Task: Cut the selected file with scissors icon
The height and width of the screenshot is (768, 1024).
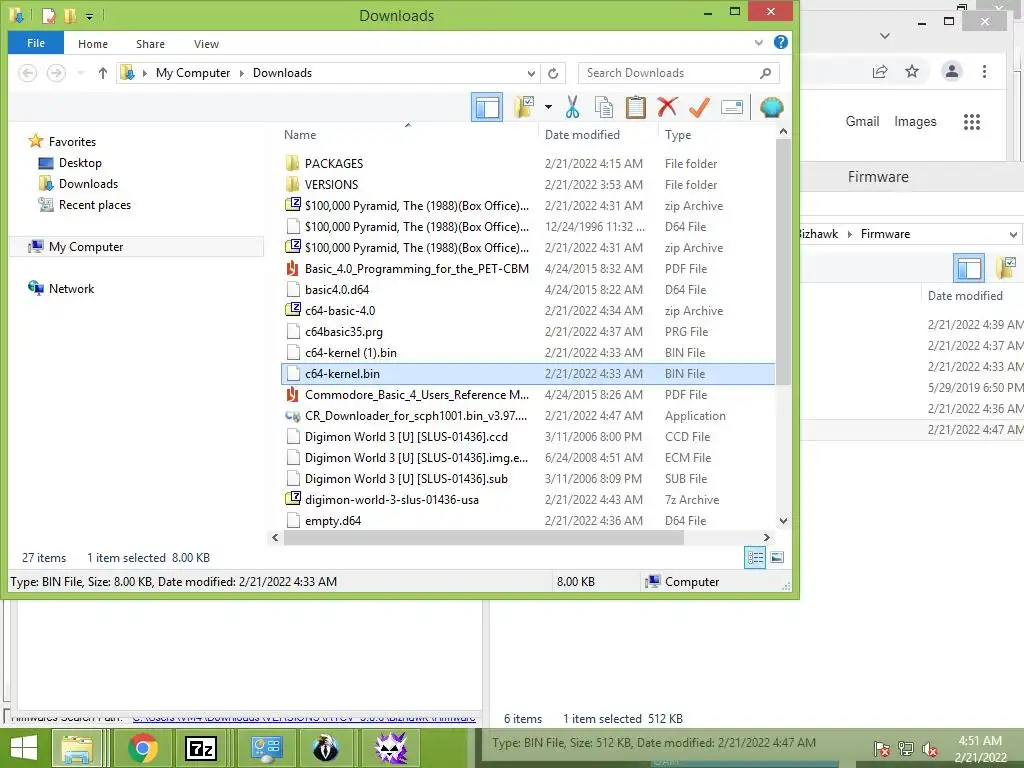Action: [x=573, y=107]
